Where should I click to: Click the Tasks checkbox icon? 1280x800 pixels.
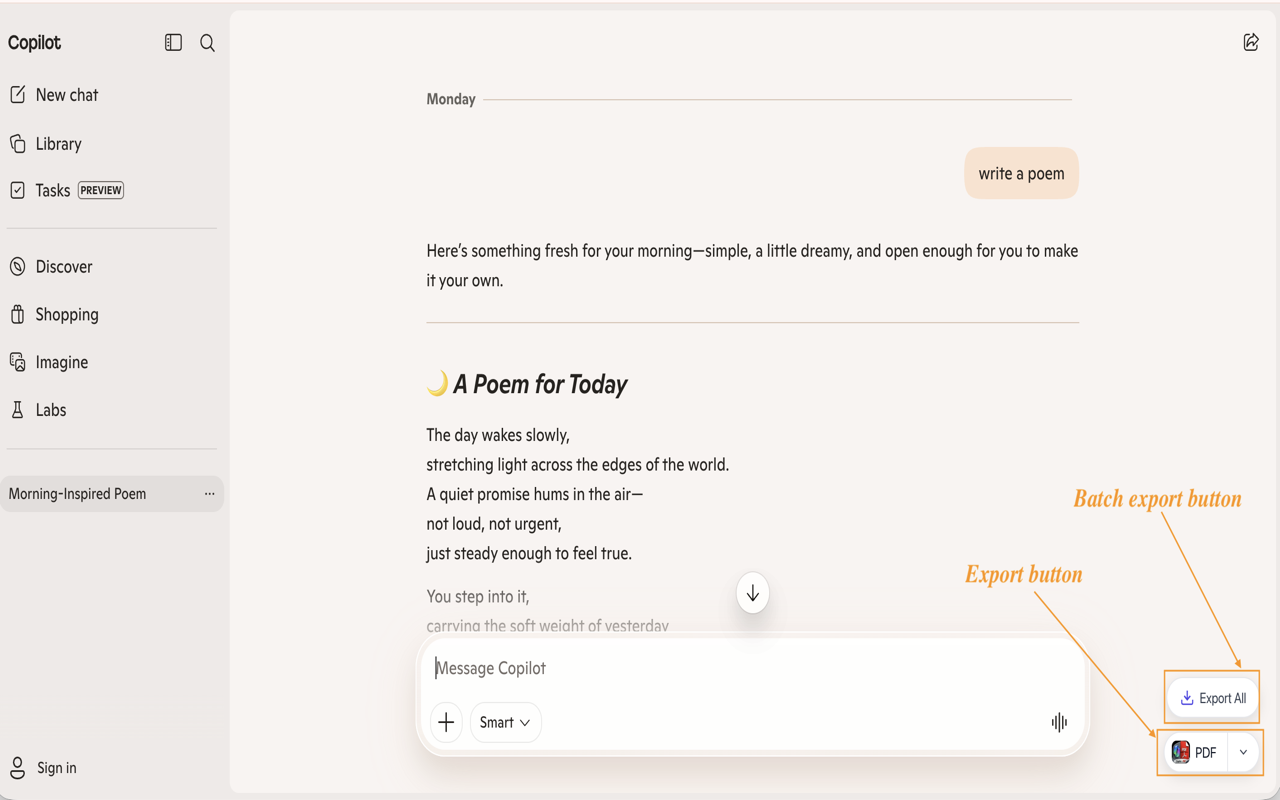18,190
